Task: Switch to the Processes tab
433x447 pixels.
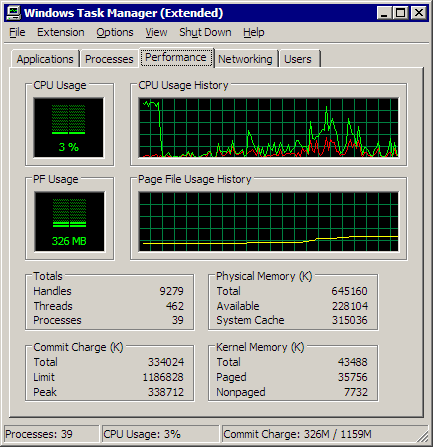Action: click(109, 59)
